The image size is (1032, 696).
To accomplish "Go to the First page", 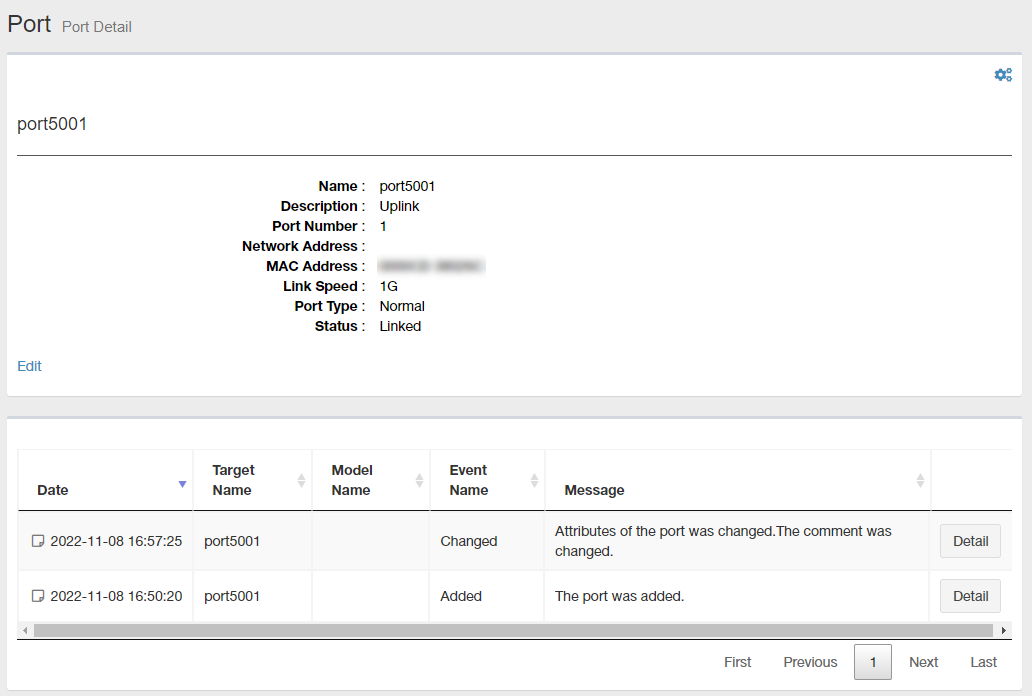I will point(738,662).
